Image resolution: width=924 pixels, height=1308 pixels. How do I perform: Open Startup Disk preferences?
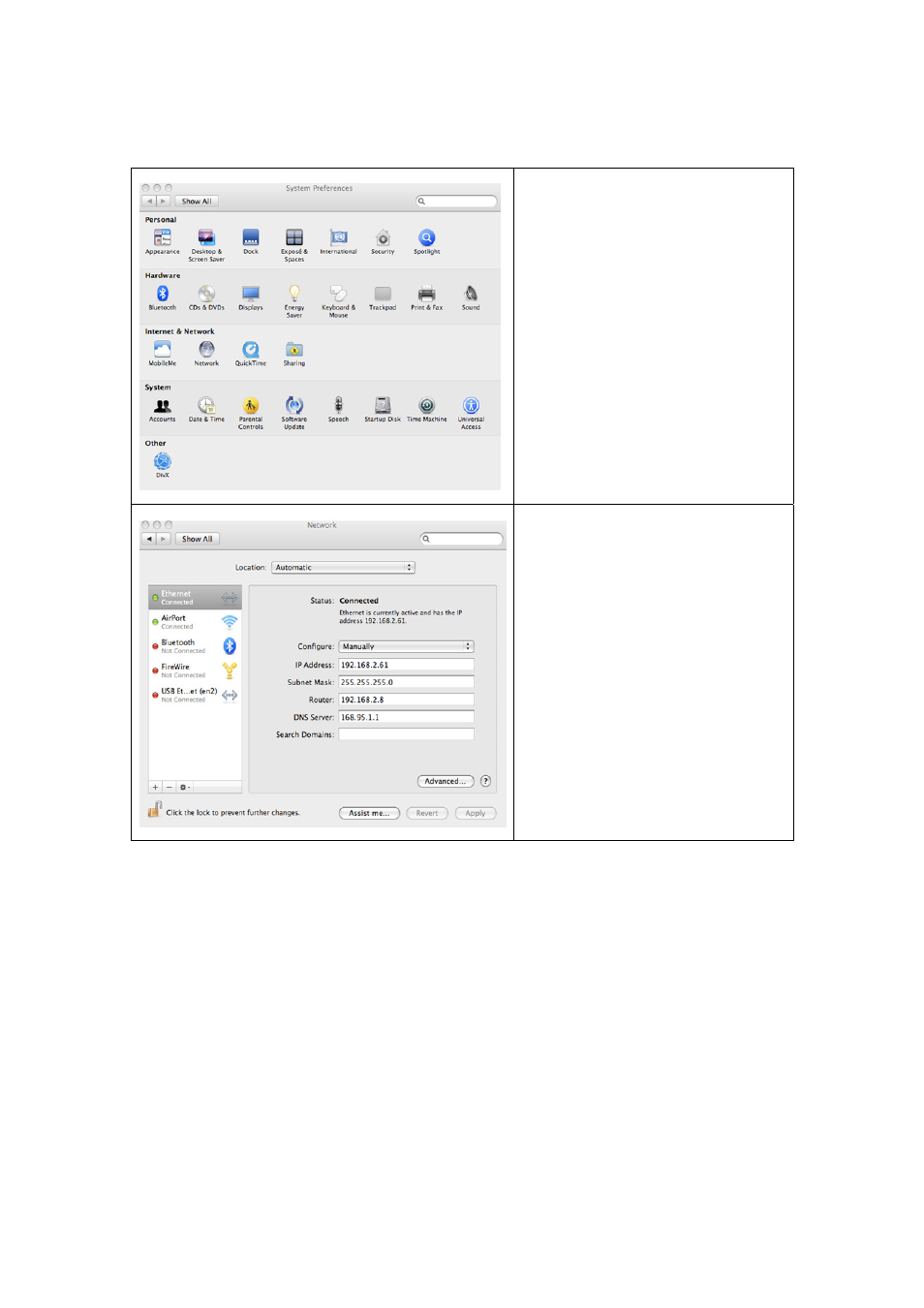pyautogui.click(x=383, y=406)
